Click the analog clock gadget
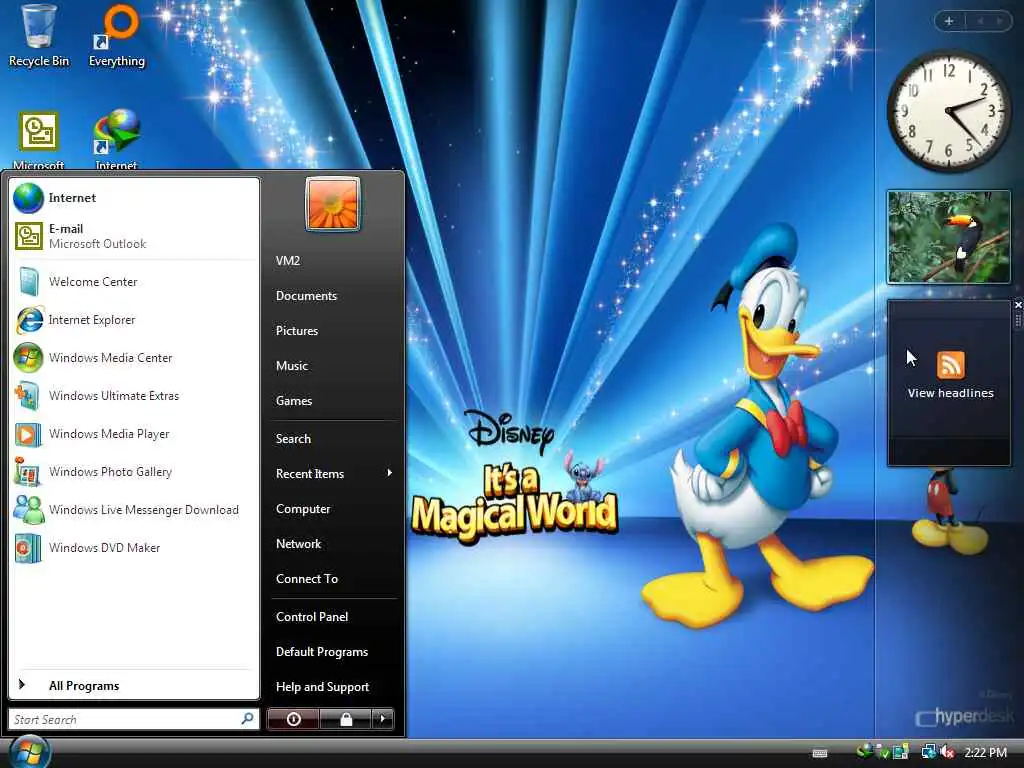The image size is (1024, 768). (949, 111)
